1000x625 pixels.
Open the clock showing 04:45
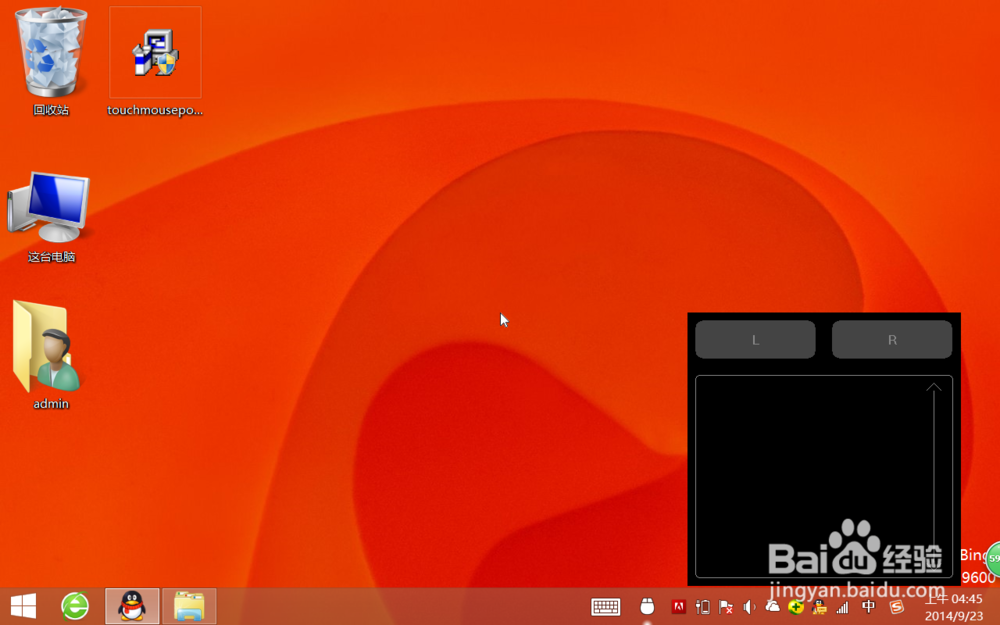point(954,607)
